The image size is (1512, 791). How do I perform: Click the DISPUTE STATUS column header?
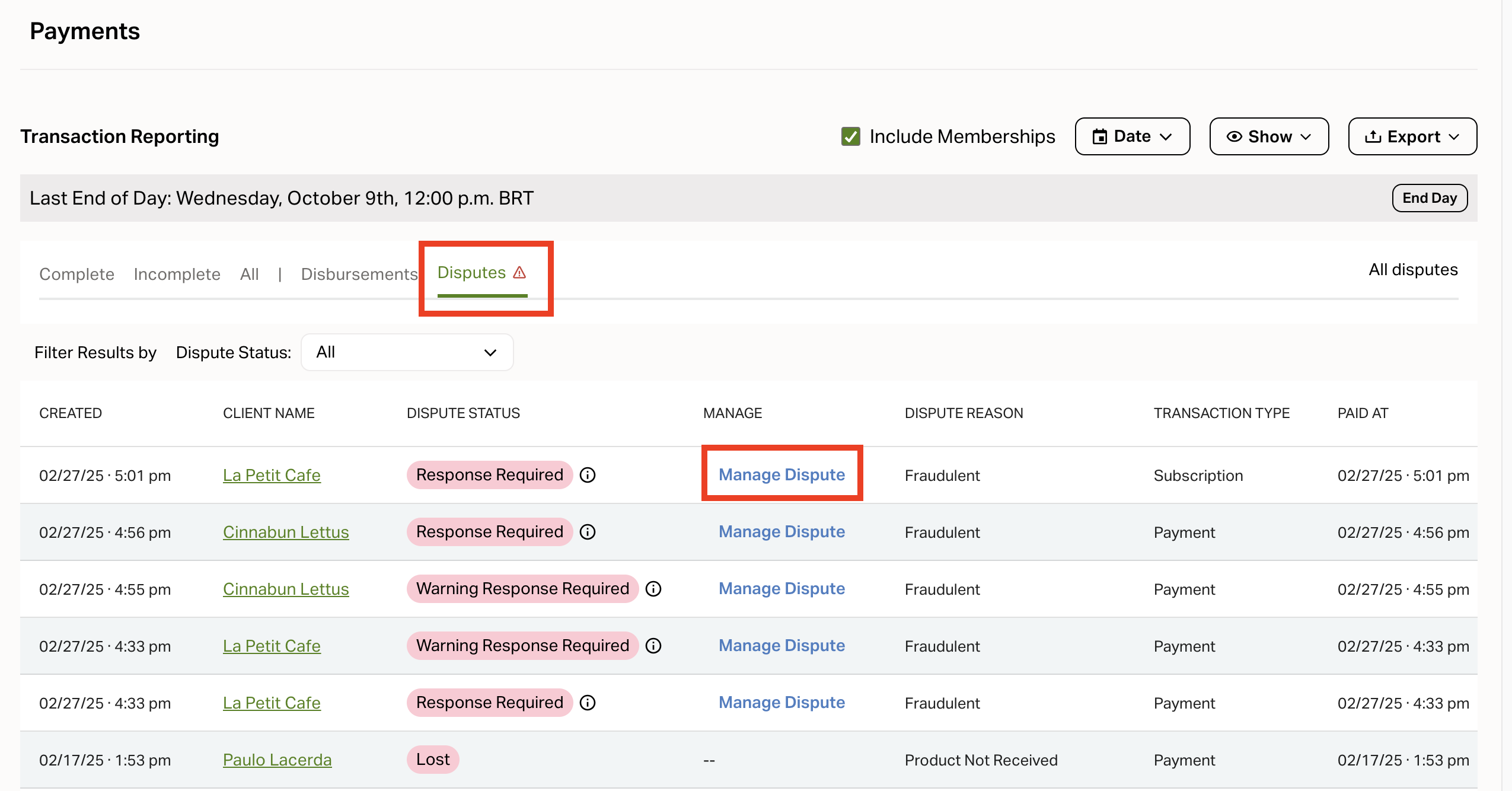coord(463,413)
